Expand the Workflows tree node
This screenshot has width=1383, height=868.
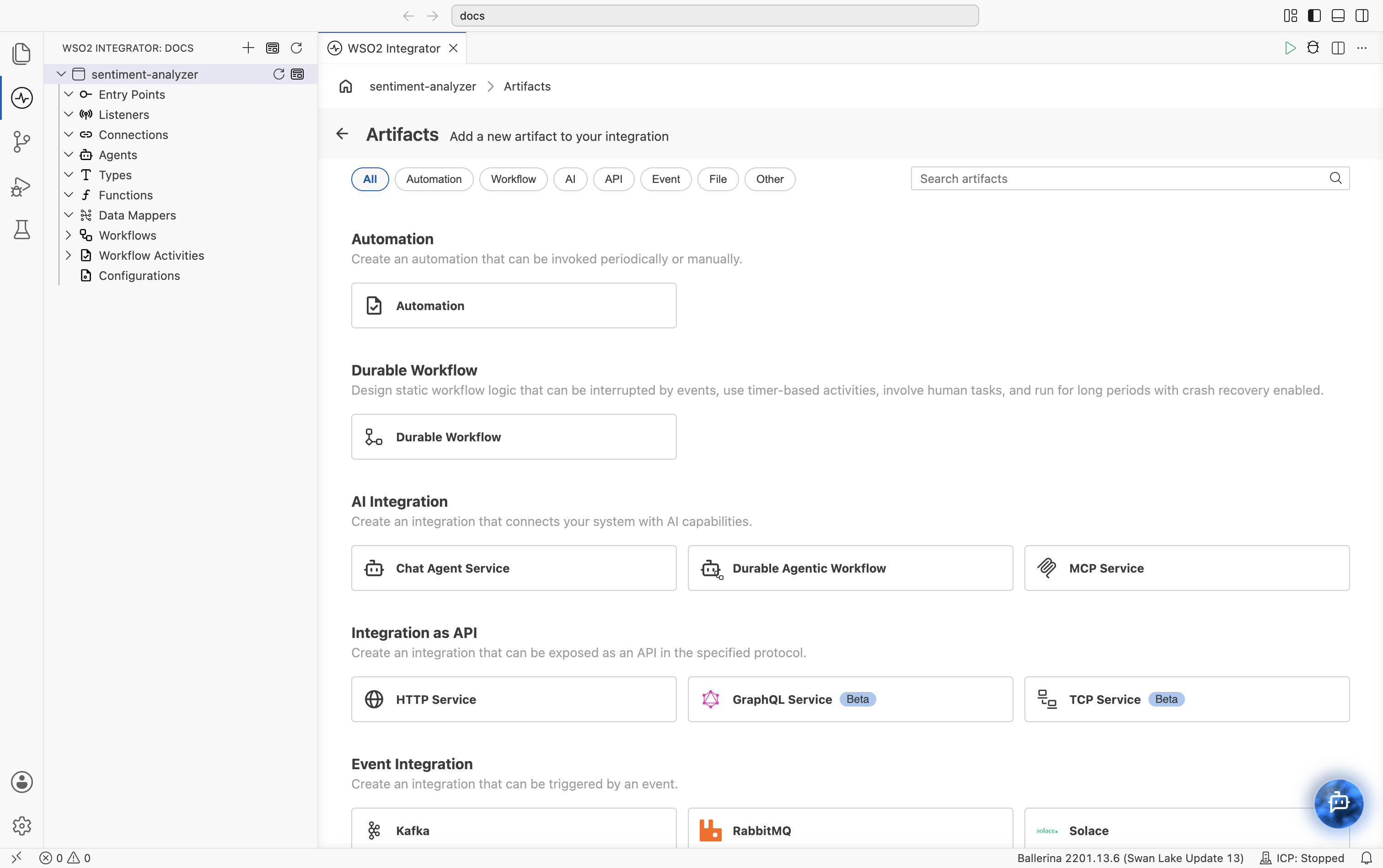tap(68, 235)
